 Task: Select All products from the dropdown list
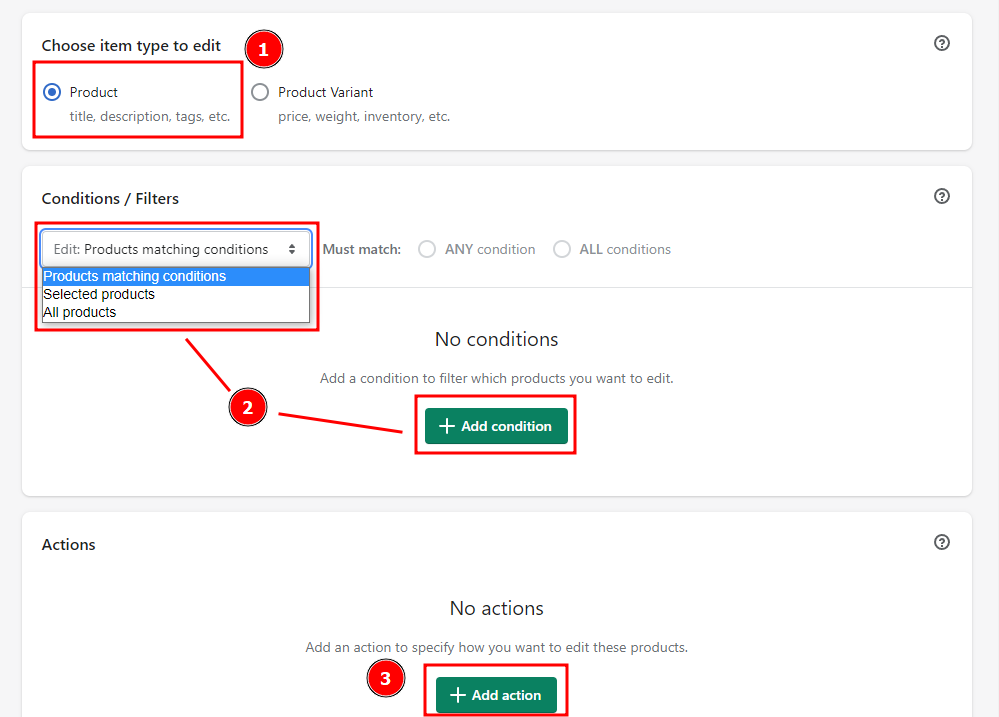80,312
